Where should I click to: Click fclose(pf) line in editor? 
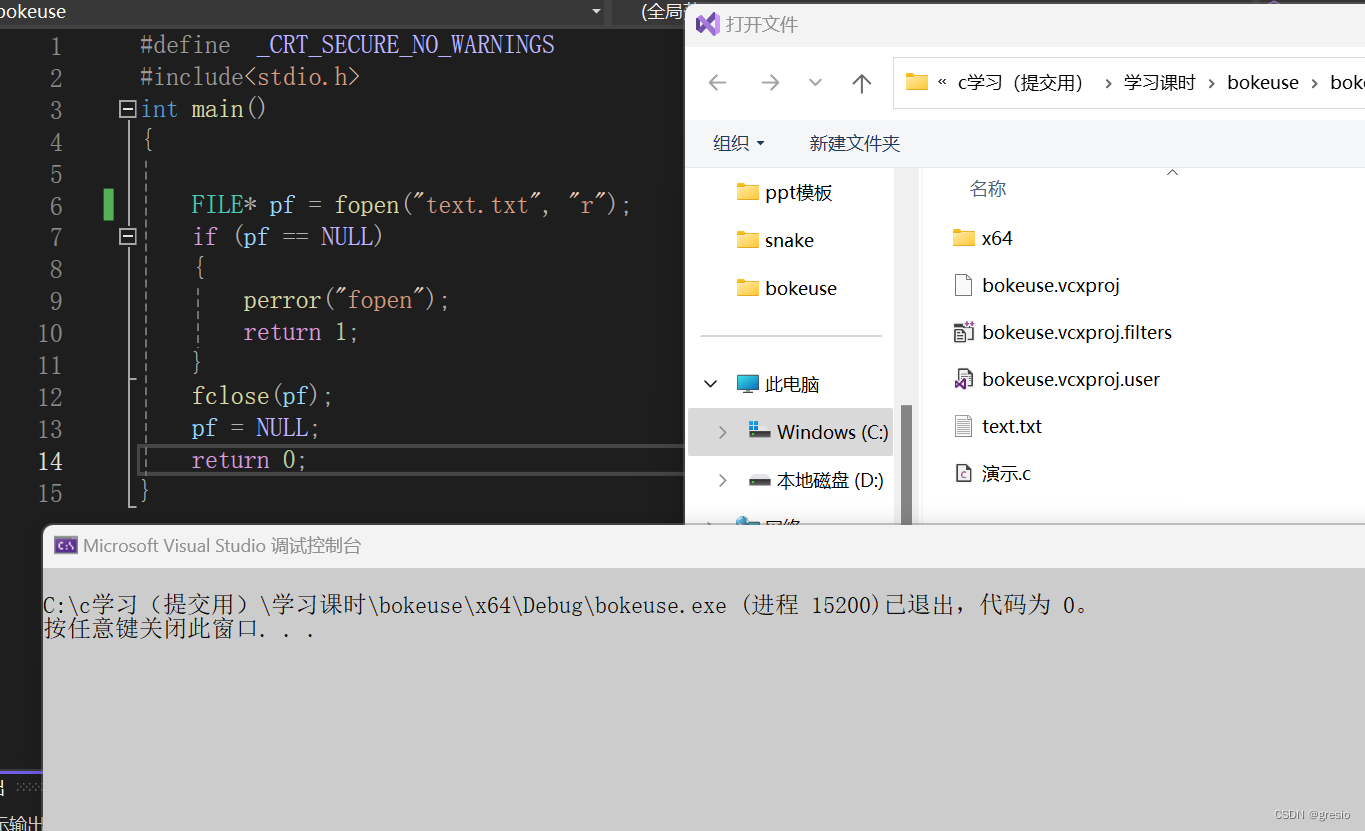[x=262, y=397]
